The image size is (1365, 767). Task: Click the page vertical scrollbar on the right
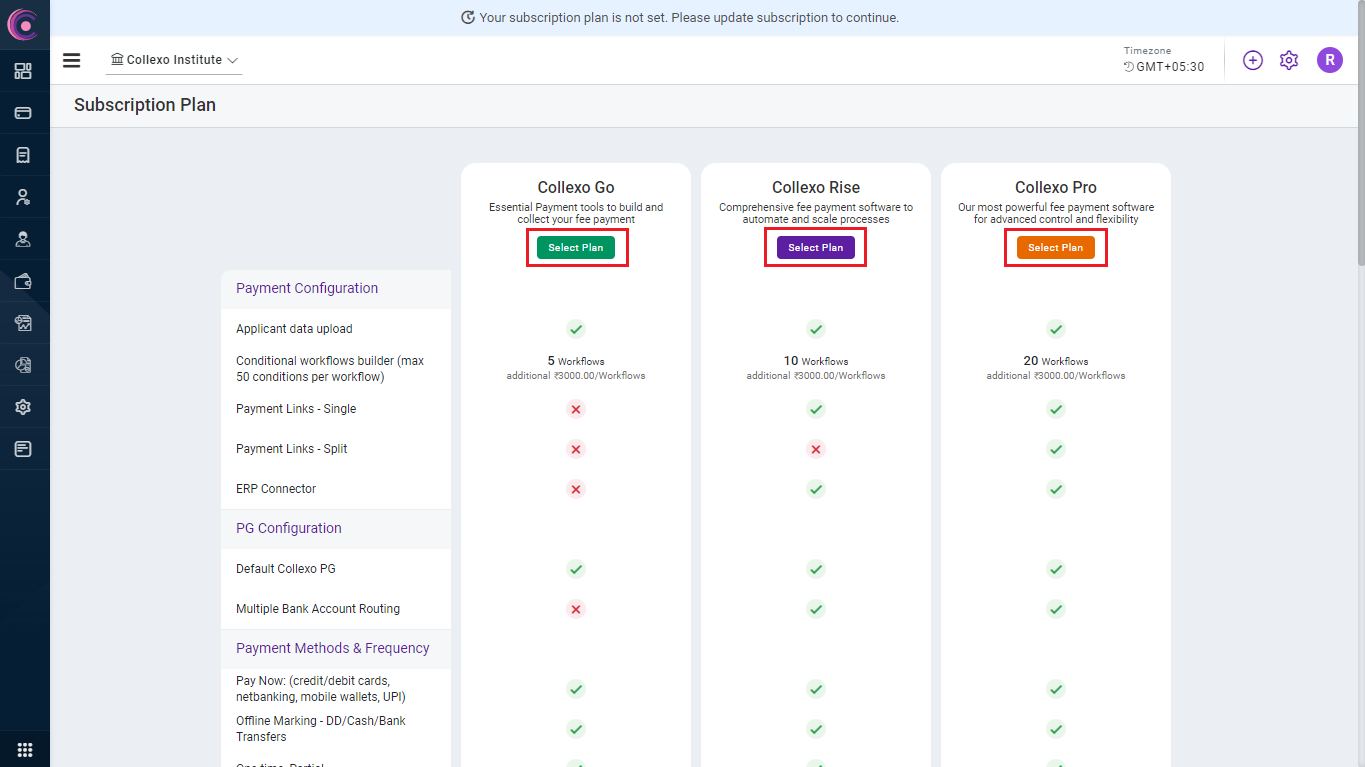click(1359, 200)
